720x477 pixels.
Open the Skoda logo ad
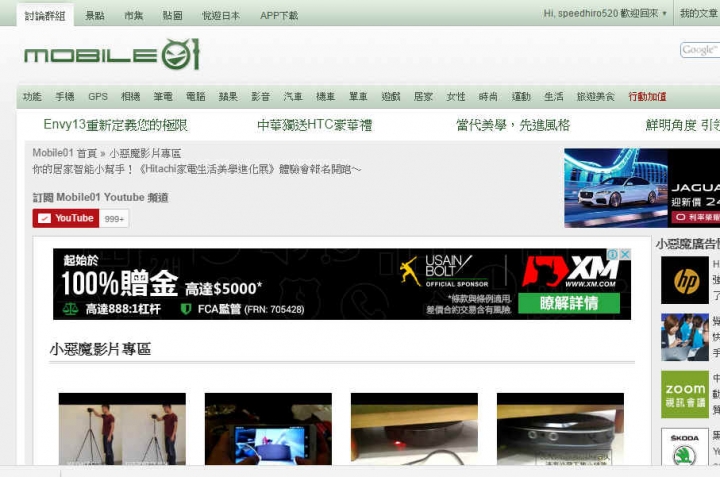(x=685, y=447)
